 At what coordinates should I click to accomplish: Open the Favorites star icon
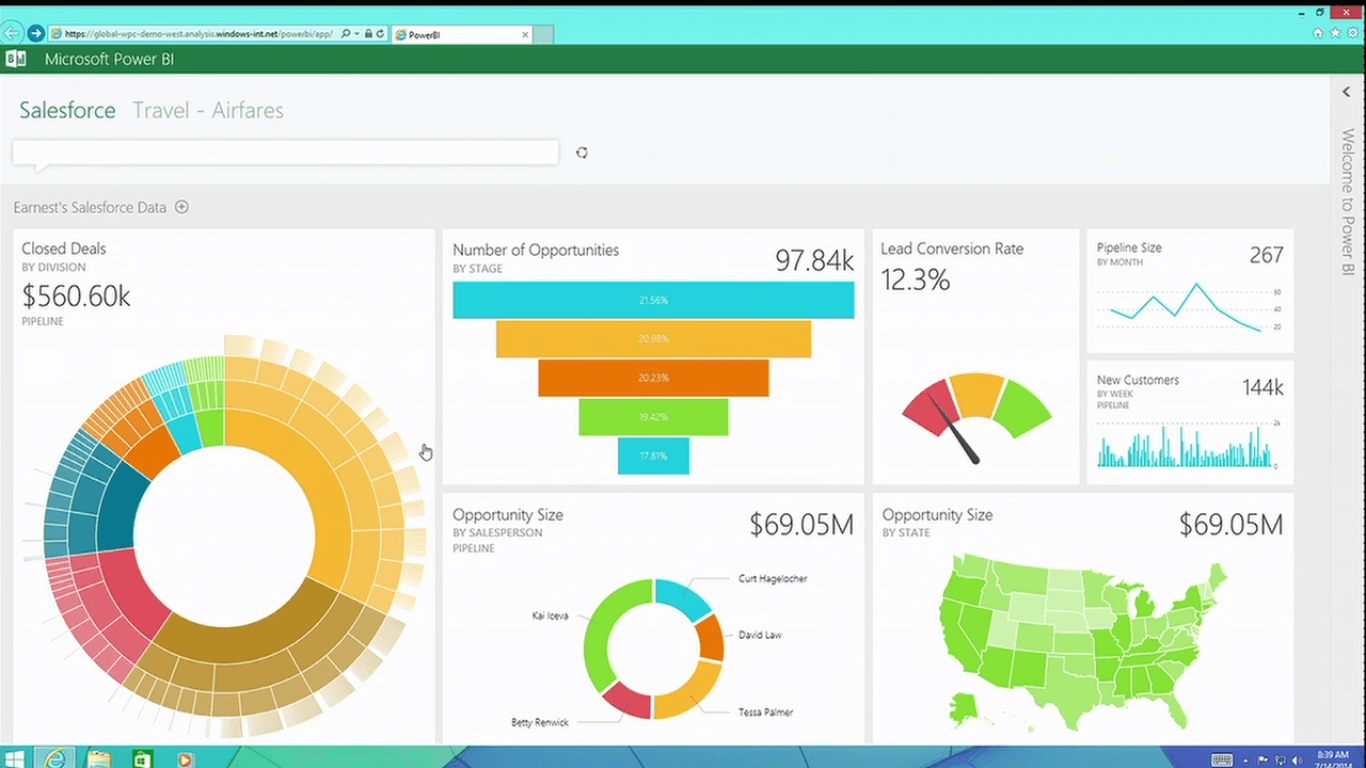point(1335,33)
